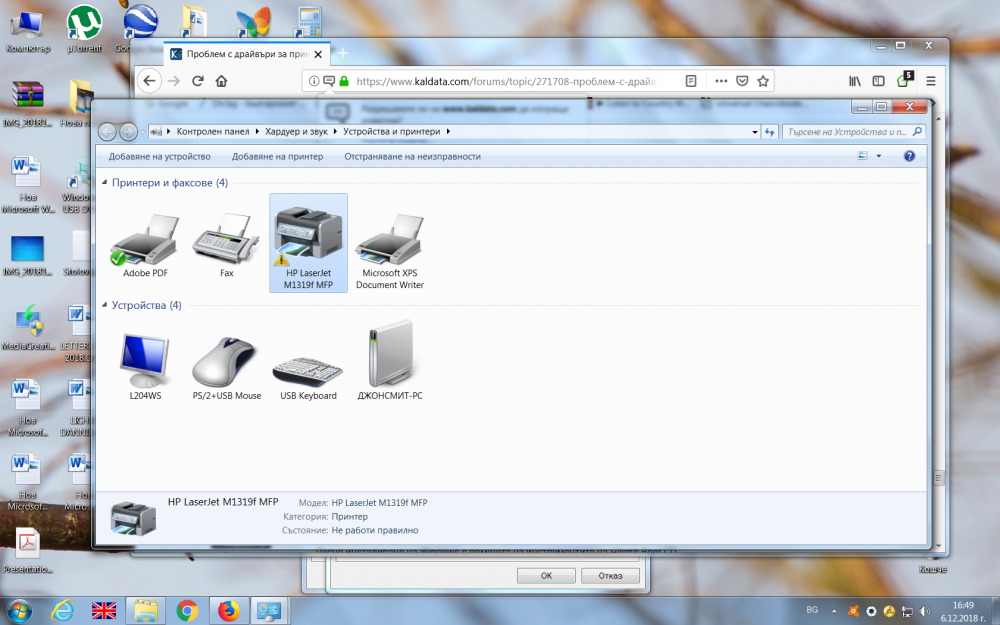Click the kaldata.com URL in Firefox
This screenshot has height=625, width=1000.
tap(506, 81)
